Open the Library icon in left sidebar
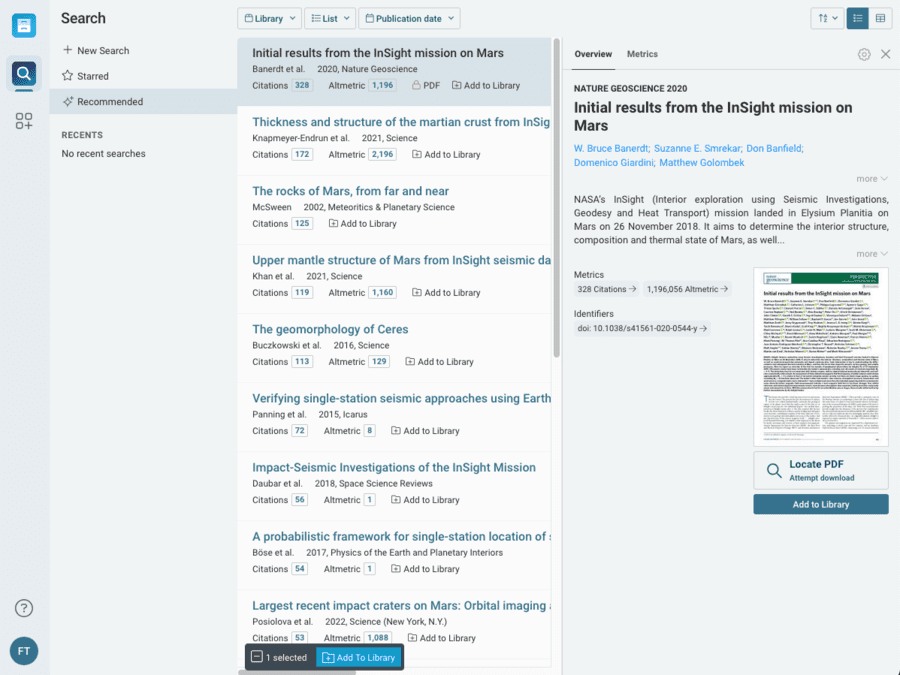Image resolution: width=900 pixels, height=675 pixels. tap(24, 26)
